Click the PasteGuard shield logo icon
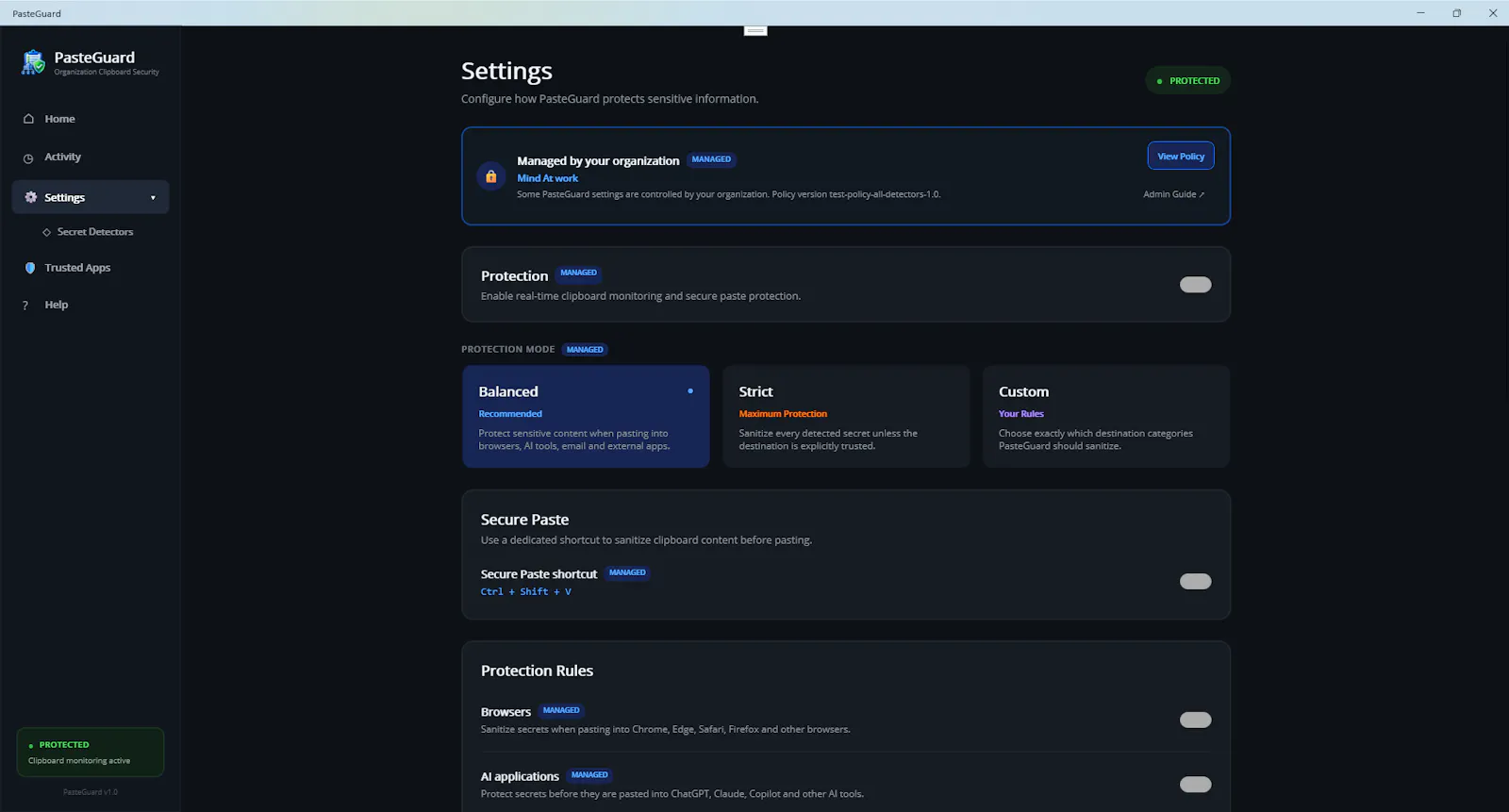The height and width of the screenshot is (812, 1509). pos(33,62)
